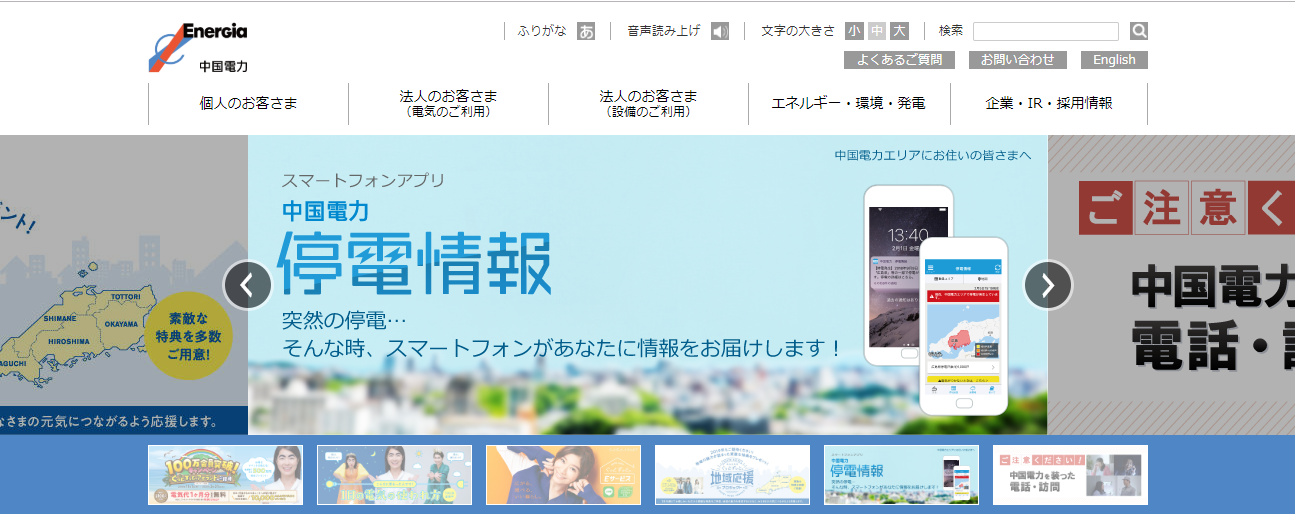Screen dimensions: 1295x514
Task: Click the magnifying glass search button
Action: [1139, 31]
